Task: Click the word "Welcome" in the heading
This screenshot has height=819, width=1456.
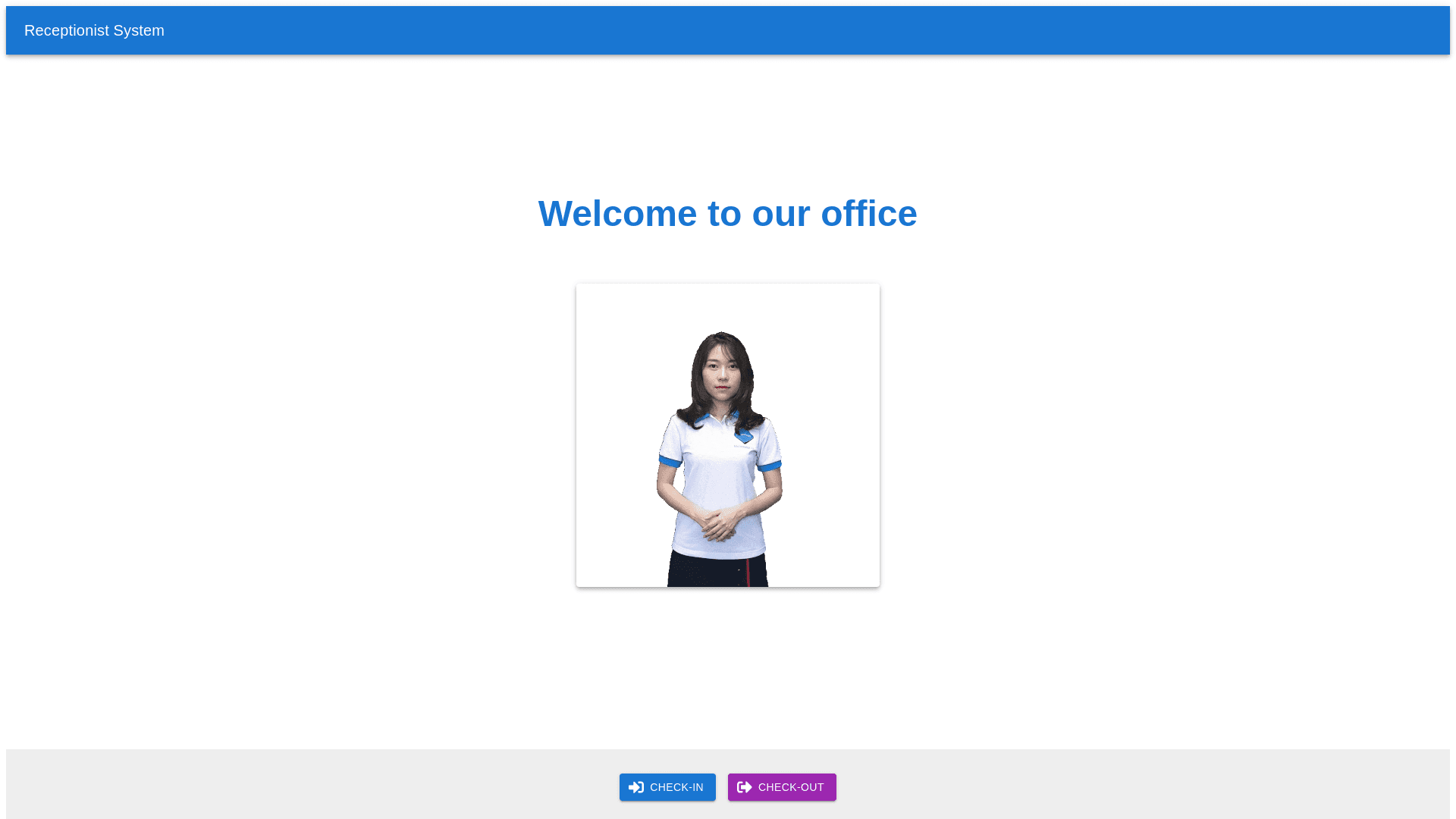Action: (x=617, y=214)
